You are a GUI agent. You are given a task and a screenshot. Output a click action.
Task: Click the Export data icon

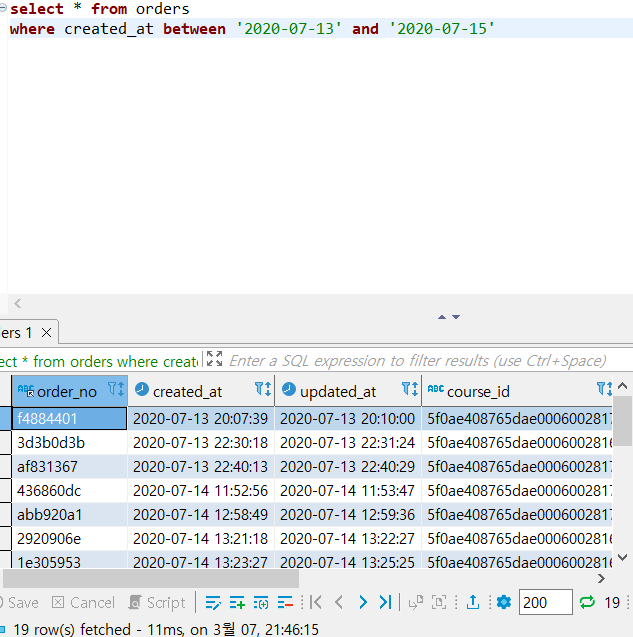pyautogui.click(x=473, y=602)
